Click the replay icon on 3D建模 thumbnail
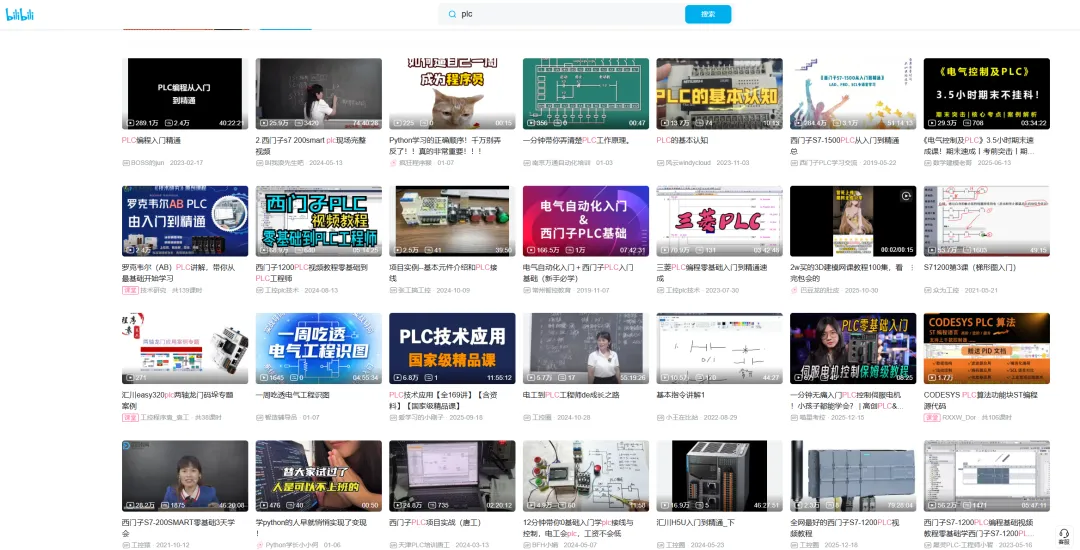 906,196
